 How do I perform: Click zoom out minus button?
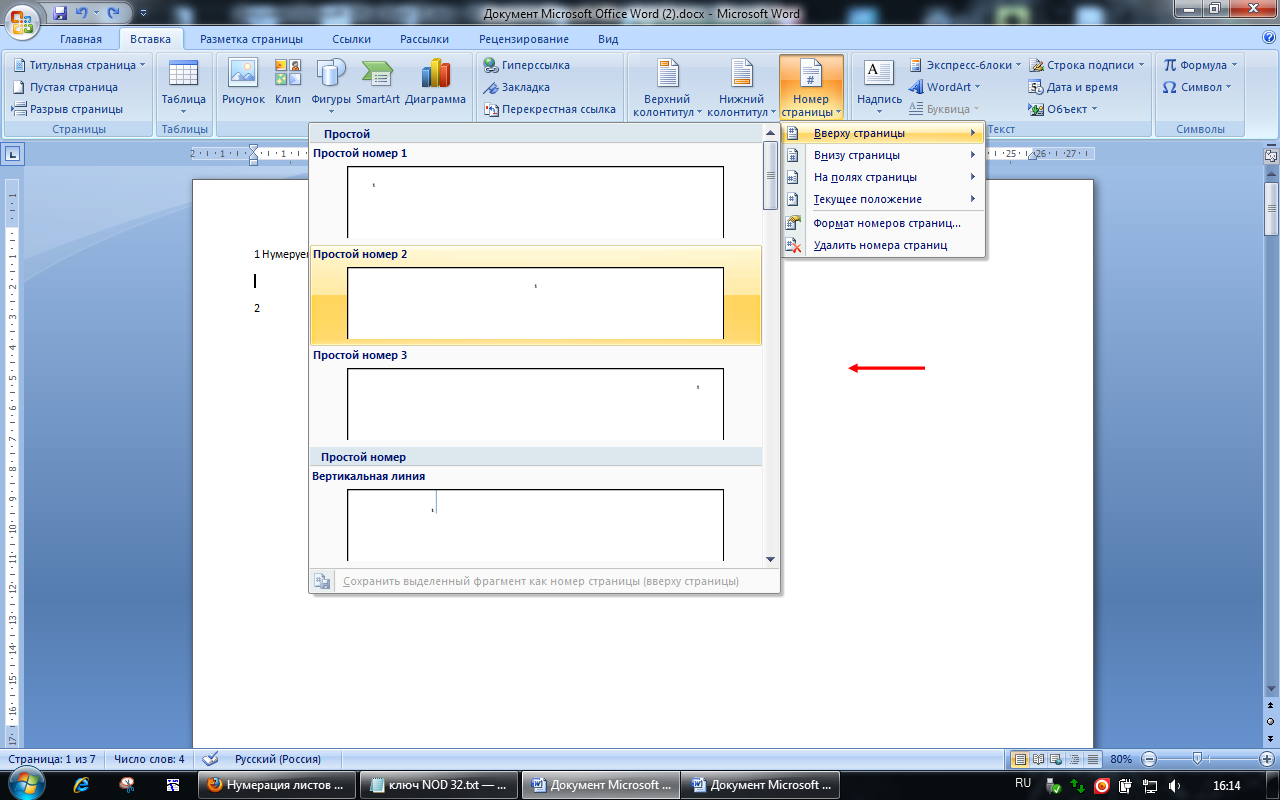coord(1149,759)
